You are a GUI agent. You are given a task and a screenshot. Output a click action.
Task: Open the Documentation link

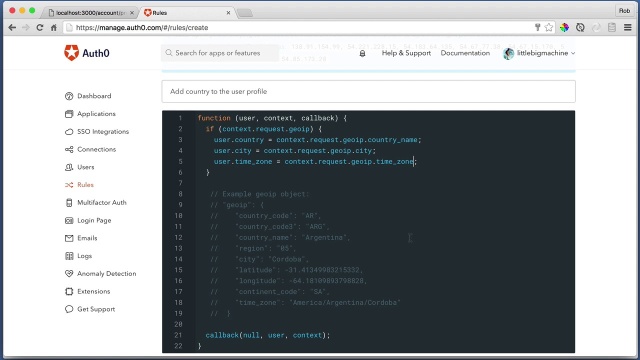point(465,53)
